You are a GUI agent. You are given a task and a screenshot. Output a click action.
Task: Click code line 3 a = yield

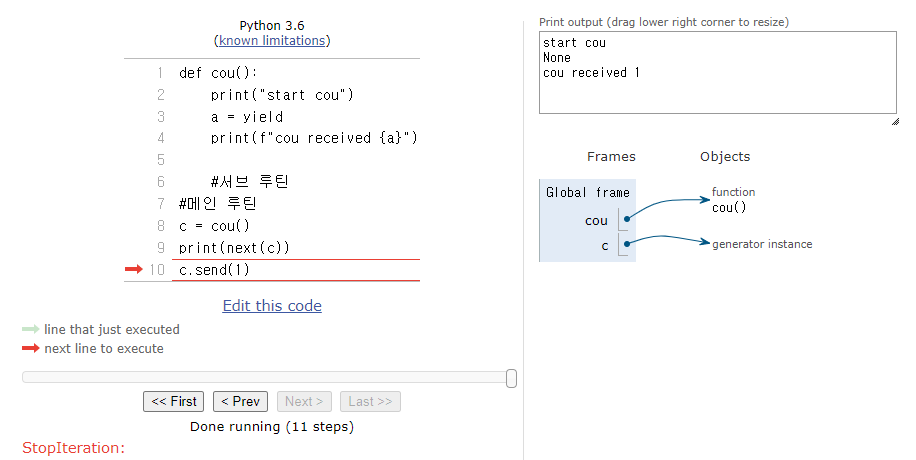(x=247, y=117)
